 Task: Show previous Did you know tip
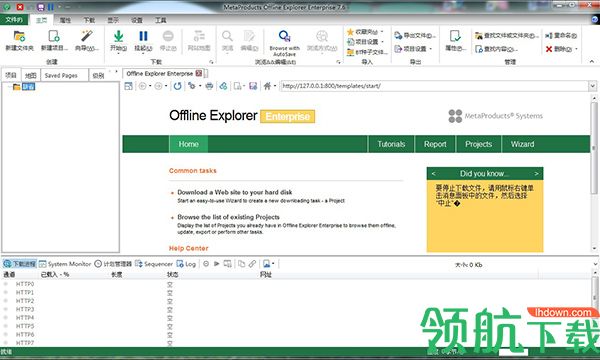pyautogui.click(x=433, y=174)
